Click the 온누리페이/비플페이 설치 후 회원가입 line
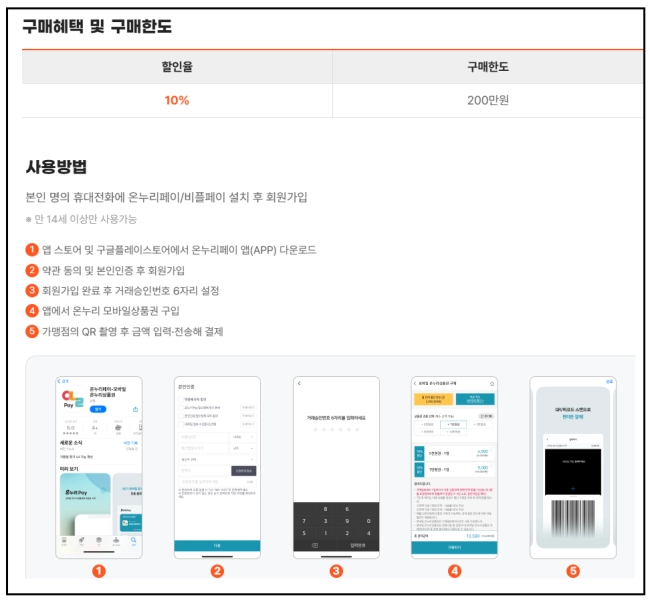 click(166, 197)
